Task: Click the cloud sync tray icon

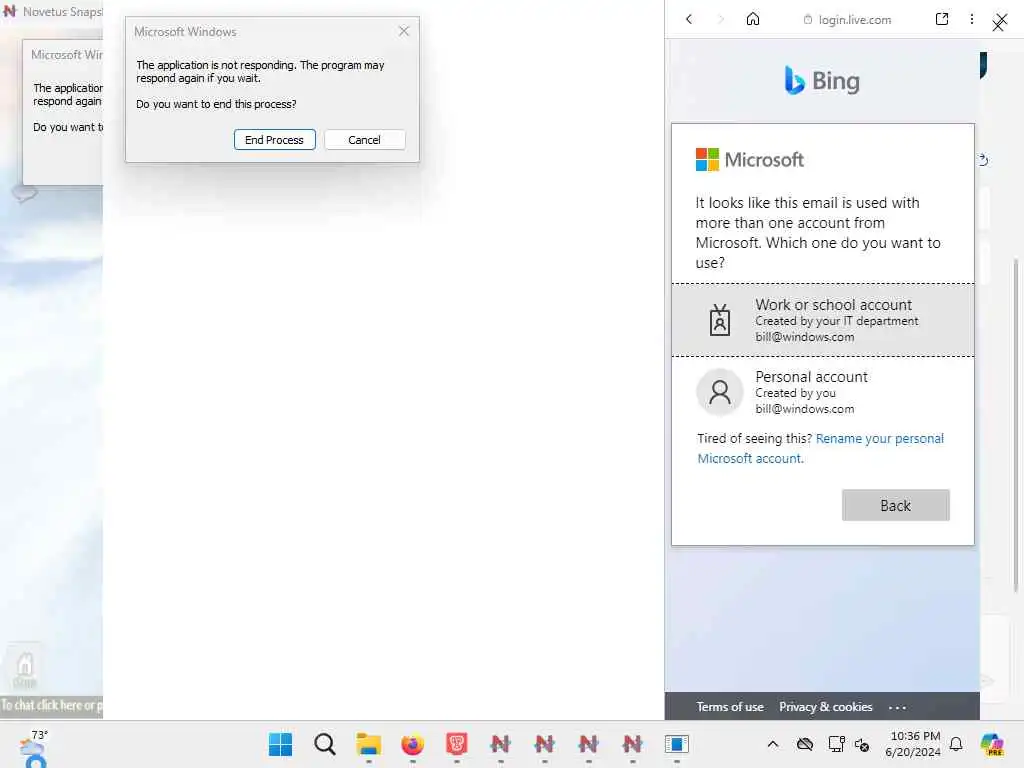Action: tap(805, 744)
